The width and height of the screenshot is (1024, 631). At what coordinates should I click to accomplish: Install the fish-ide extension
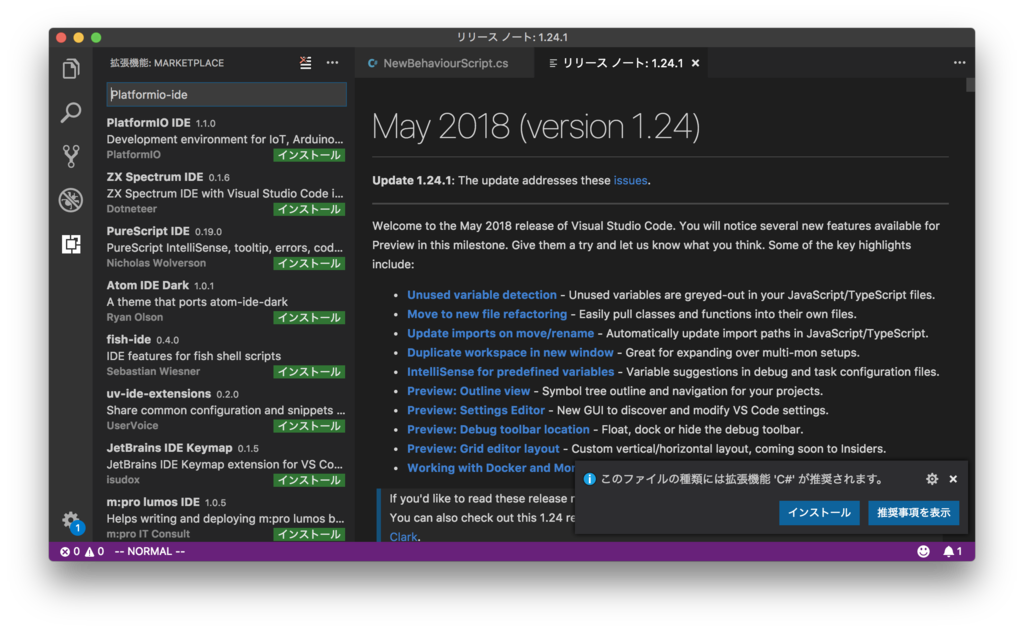pyautogui.click(x=309, y=372)
